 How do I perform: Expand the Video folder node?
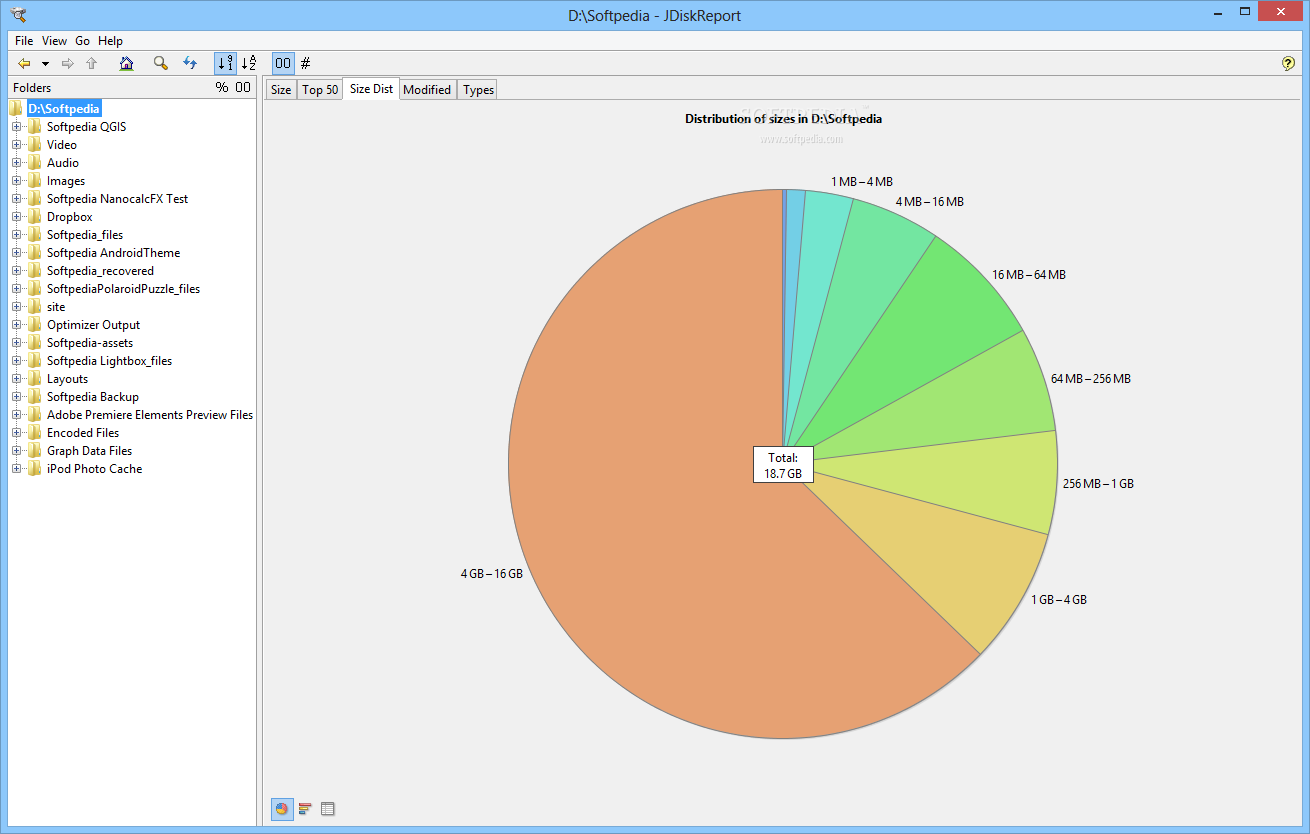tap(16, 145)
